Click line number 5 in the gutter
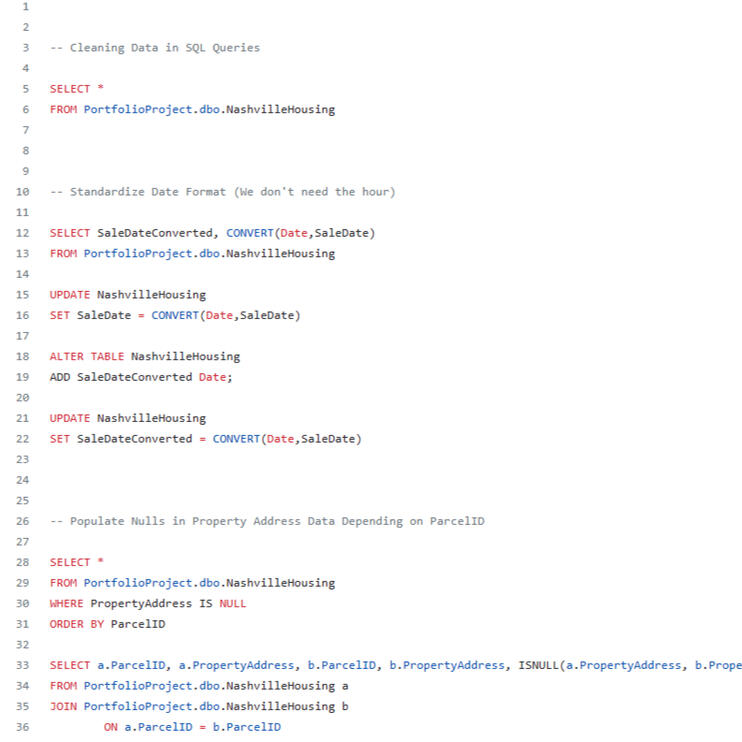This screenshot has width=742, height=742. 23,89
